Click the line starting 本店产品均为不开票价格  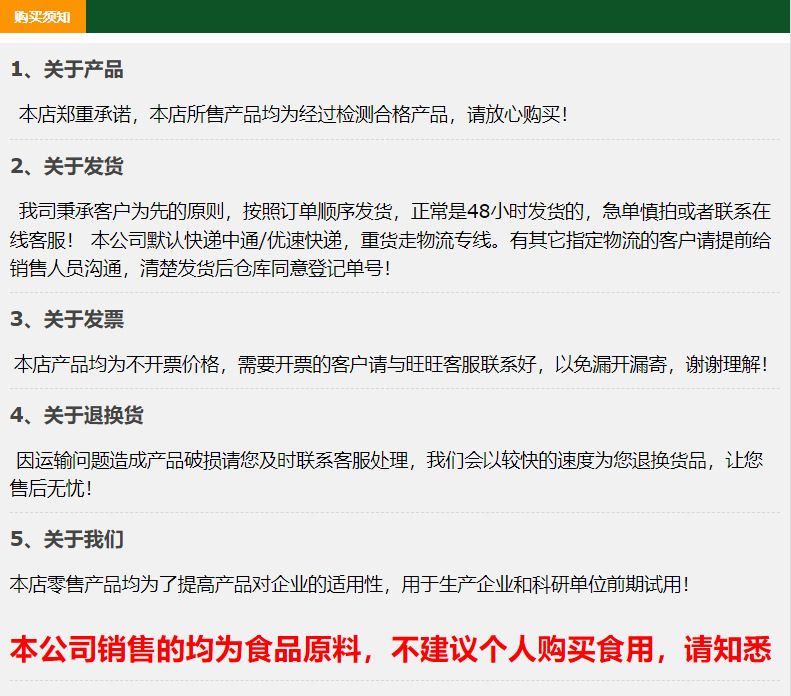pyautogui.click(x=391, y=364)
